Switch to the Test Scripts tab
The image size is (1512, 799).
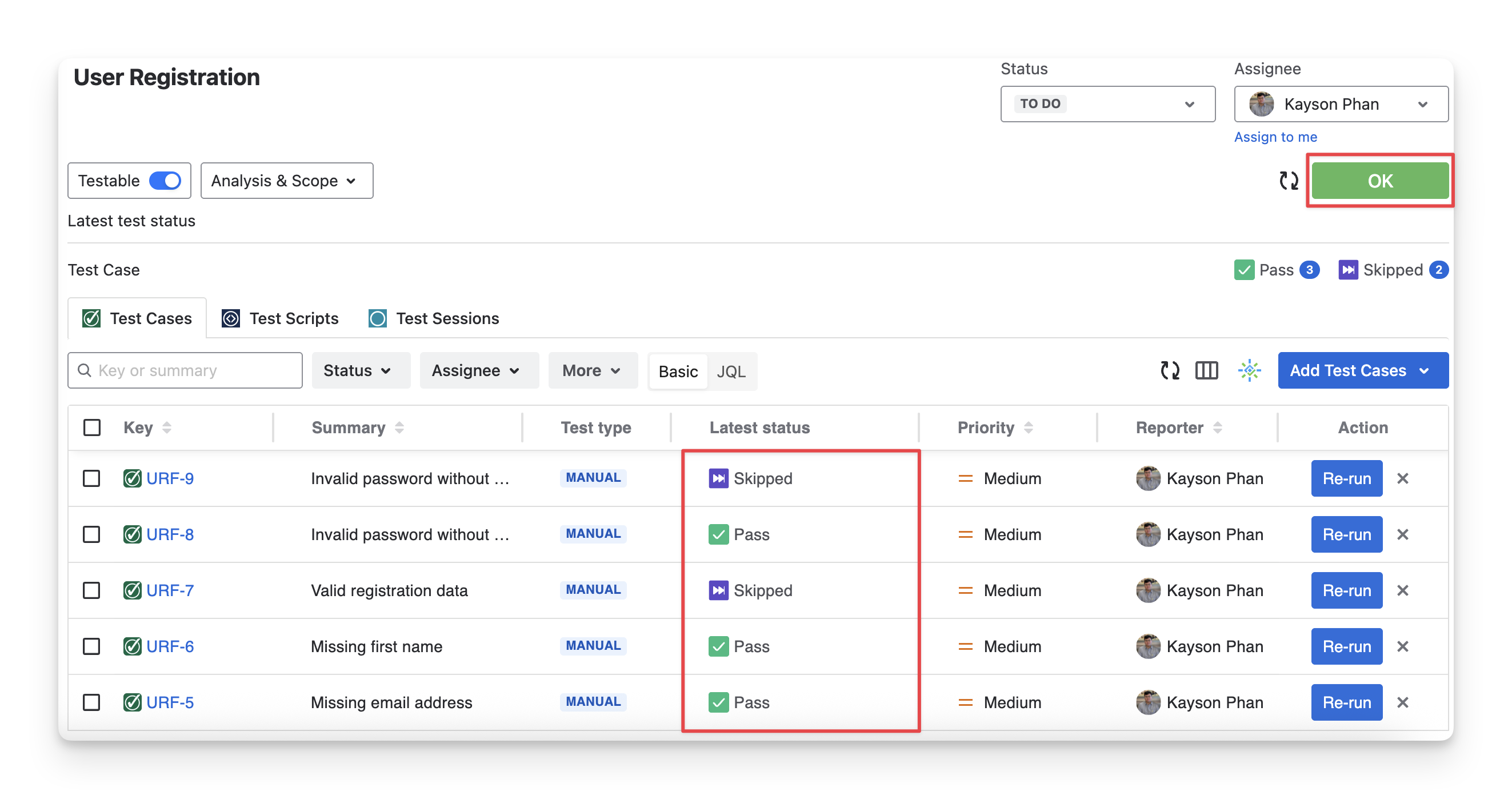click(x=281, y=318)
